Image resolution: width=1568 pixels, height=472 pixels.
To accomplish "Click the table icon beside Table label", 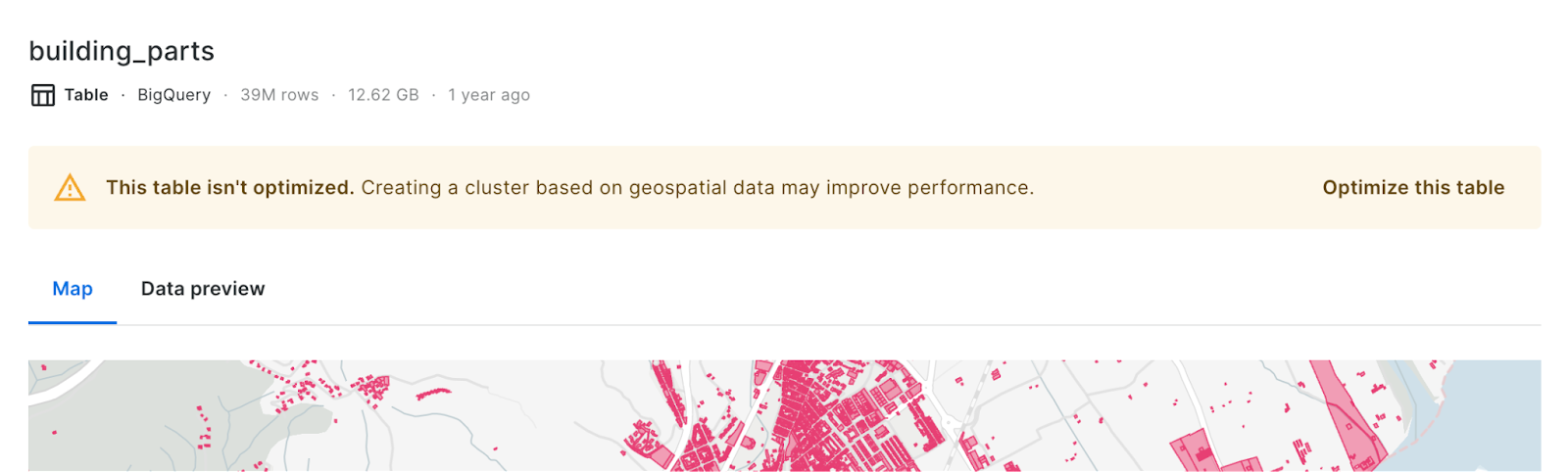I will [x=43, y=95].
